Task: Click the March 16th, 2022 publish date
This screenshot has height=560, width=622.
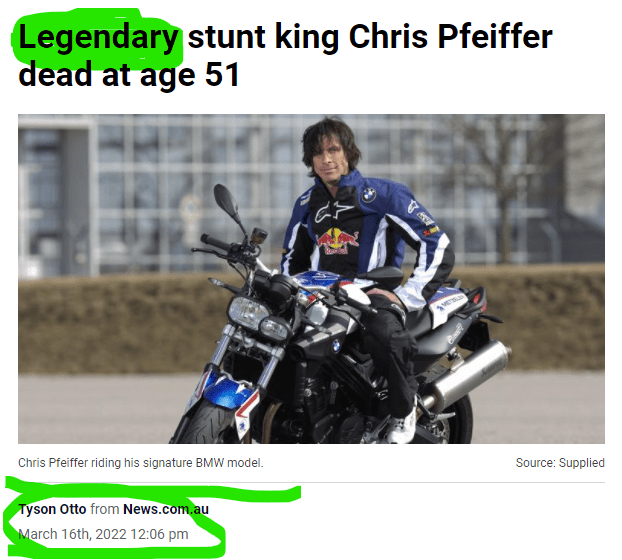Action: coord(103,534)
